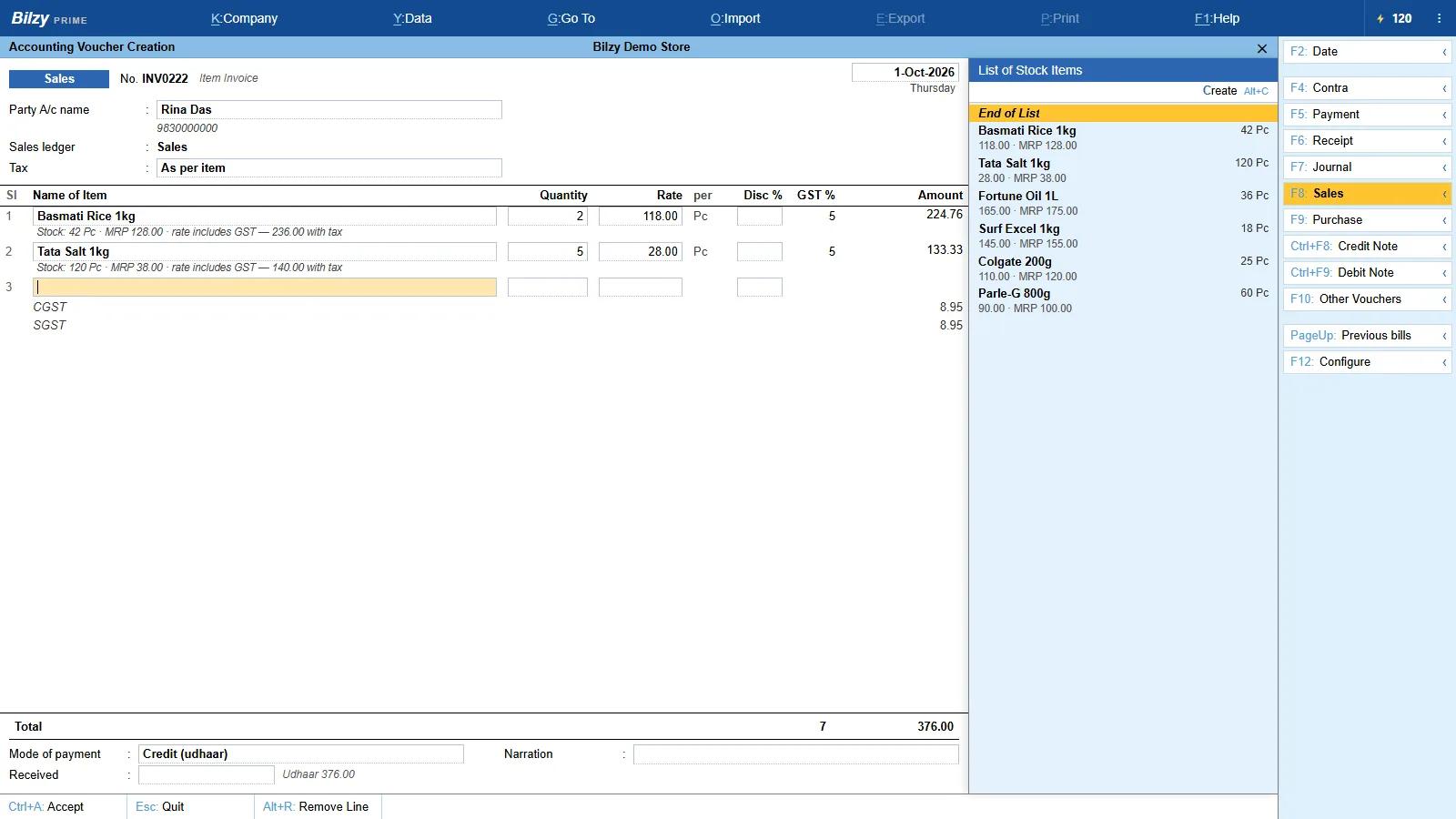Select Parle-G 800g from stock list
This screenshot has width=1456, height=819.
pyautogui.click(x=1123, y=300)
